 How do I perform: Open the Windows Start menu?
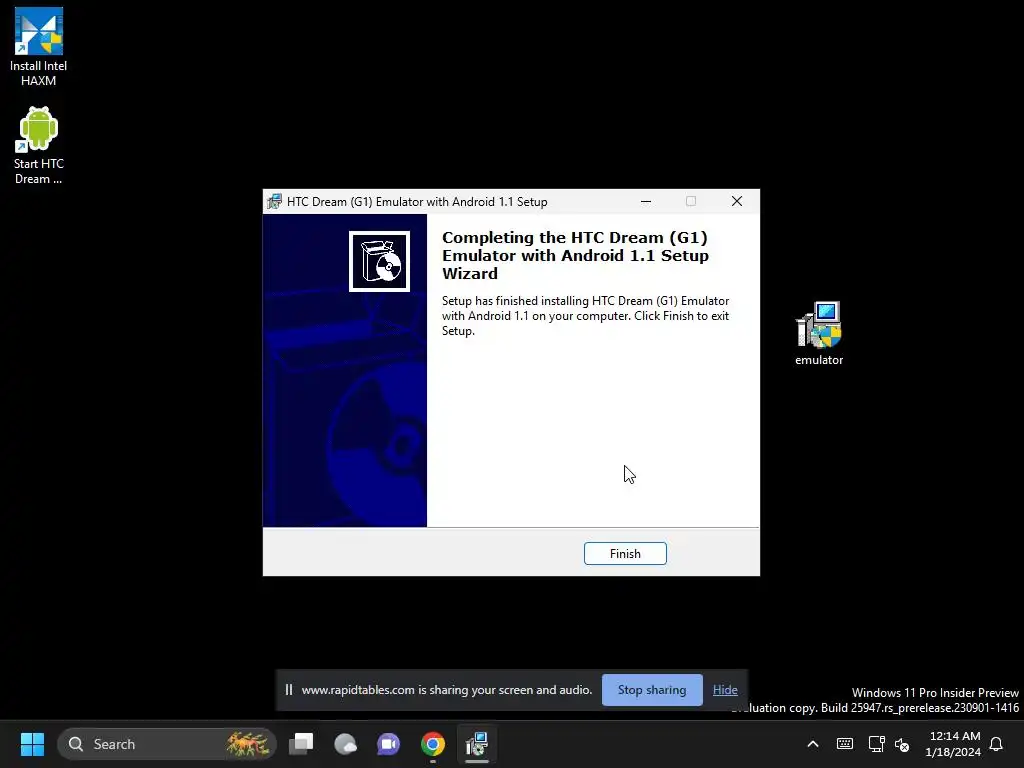32,744
